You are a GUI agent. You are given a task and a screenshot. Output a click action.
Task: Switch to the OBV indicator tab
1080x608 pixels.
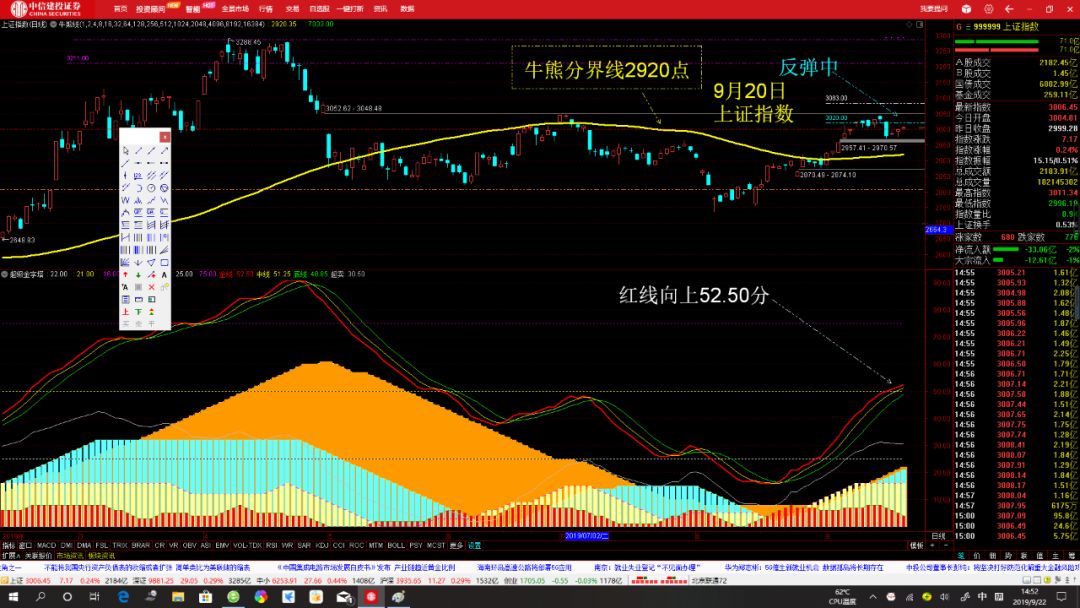click(x=189, y=545)
